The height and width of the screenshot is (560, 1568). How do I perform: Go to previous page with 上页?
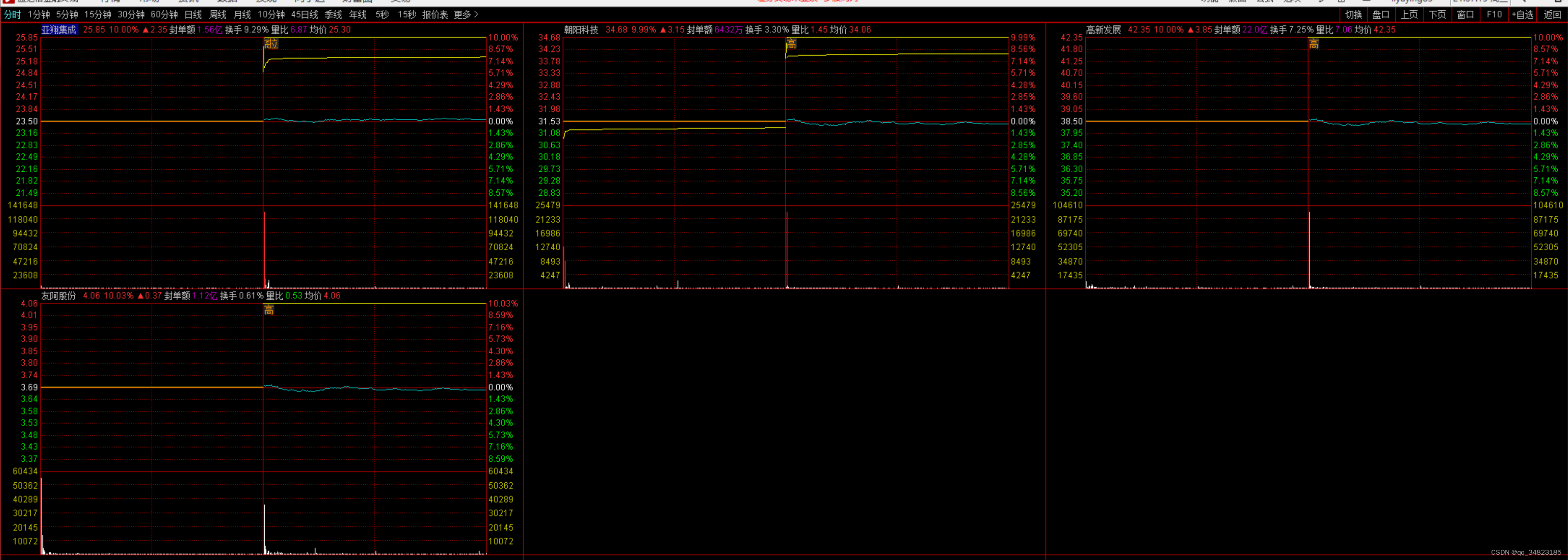(1409, 14)
